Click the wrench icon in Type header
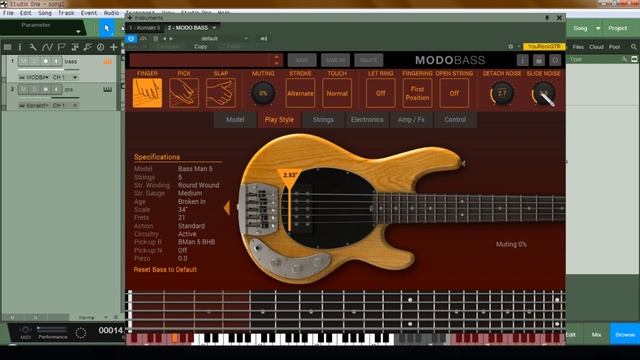 click(x=624, y=59)
